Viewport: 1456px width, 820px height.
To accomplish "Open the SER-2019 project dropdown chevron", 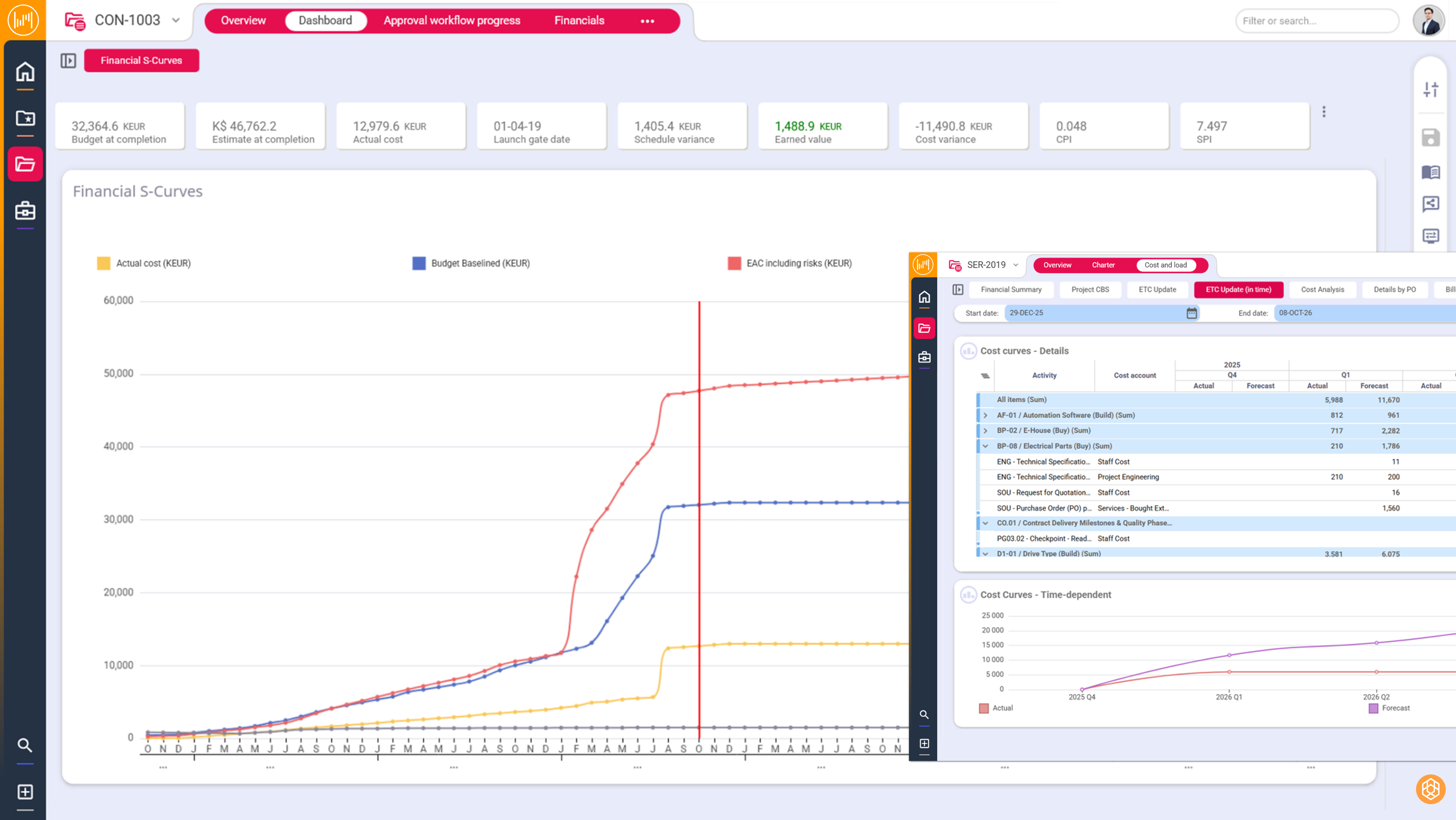I will tap(1016, 265).
